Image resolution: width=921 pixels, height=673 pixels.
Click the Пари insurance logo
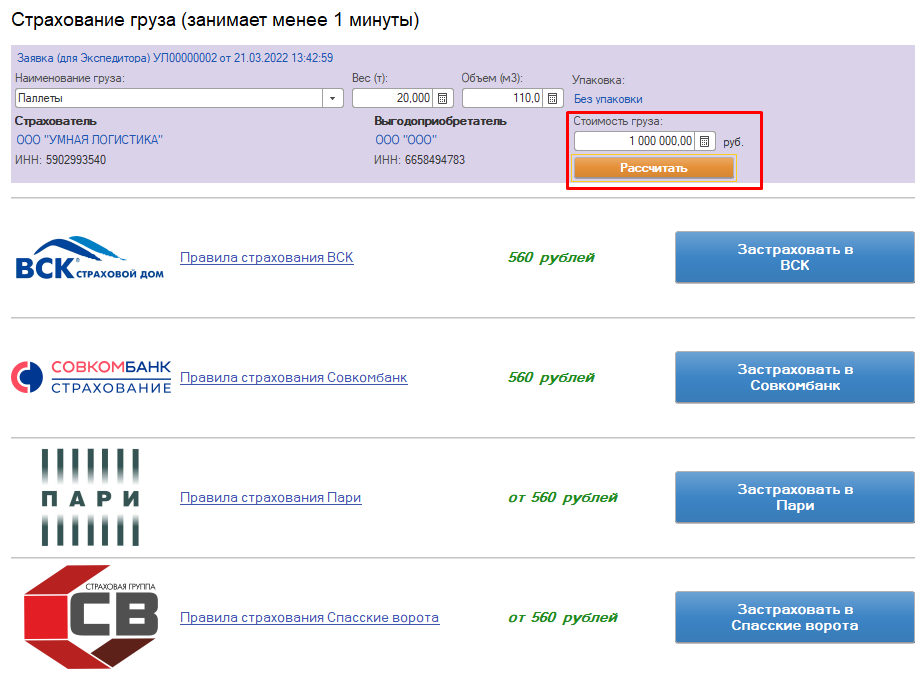click(90, 497)
